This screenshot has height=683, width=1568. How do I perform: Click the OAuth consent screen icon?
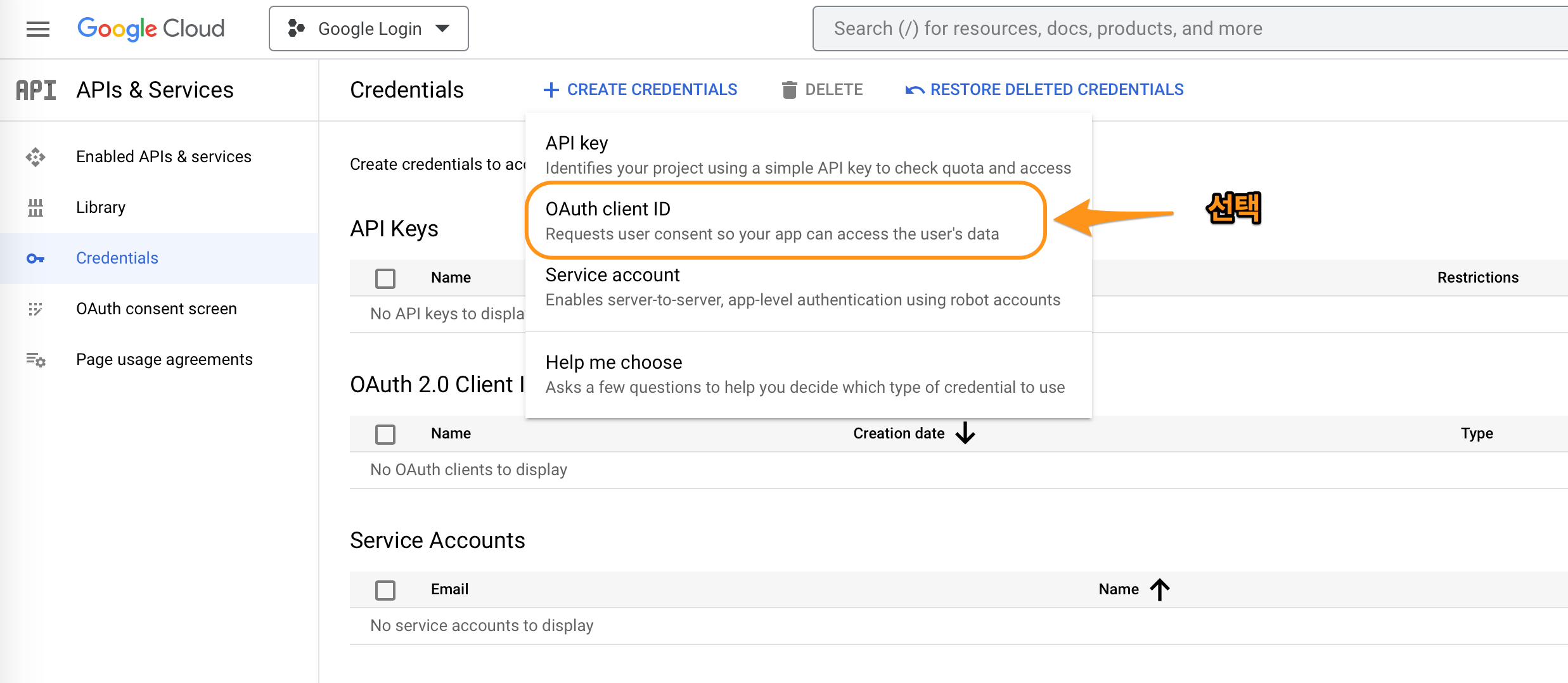(35, 309)
